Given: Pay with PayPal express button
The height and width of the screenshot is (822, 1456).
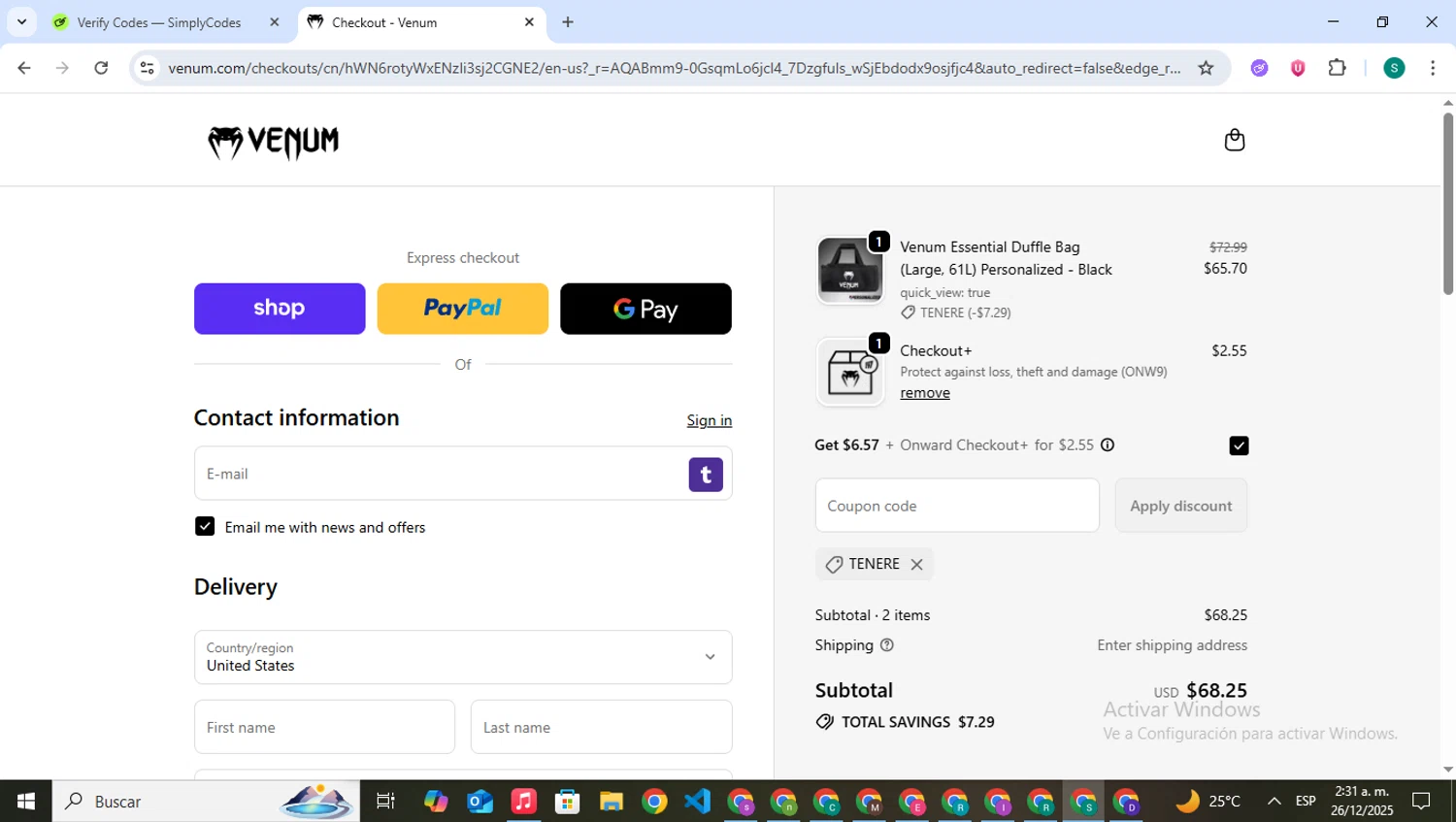Looking at the screenshot, I should [462, 309].
